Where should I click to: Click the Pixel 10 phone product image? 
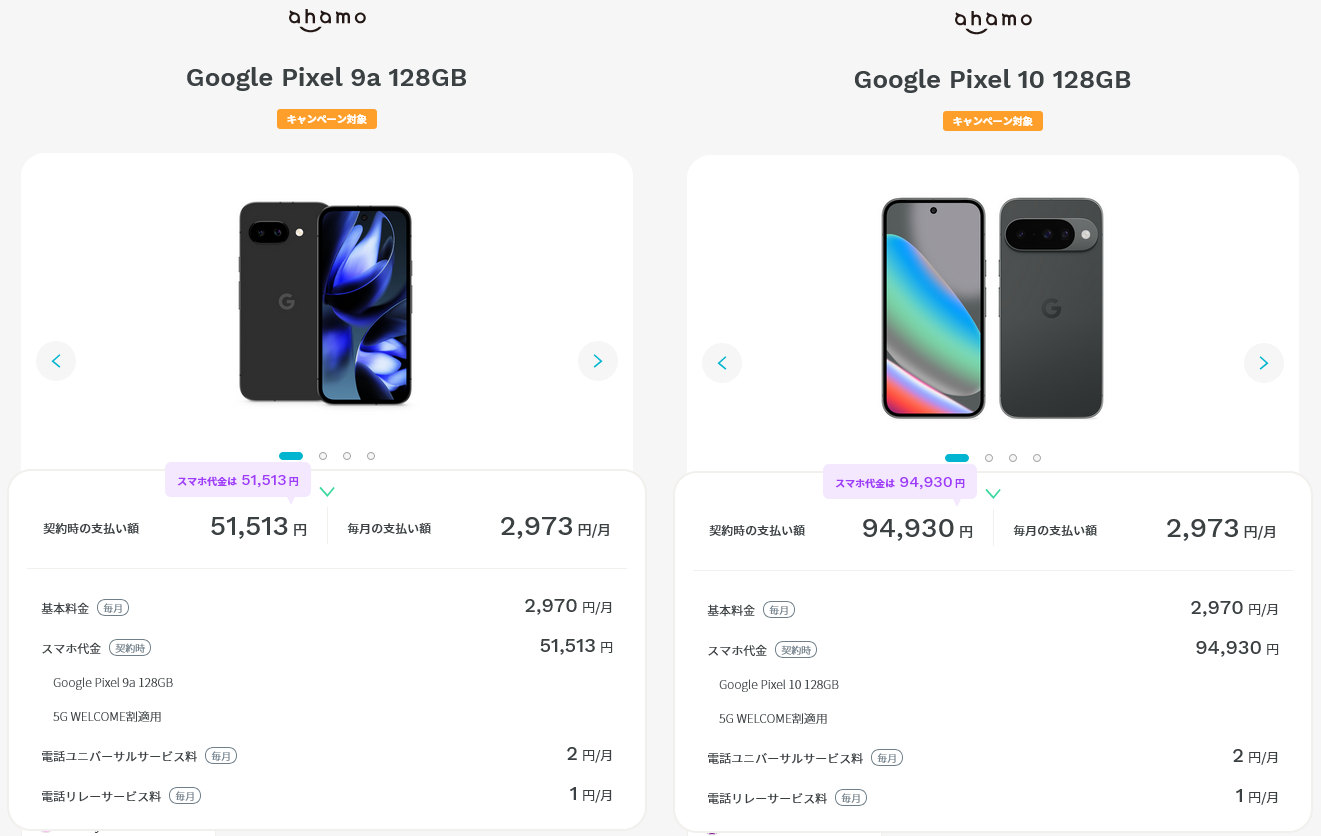992,307
